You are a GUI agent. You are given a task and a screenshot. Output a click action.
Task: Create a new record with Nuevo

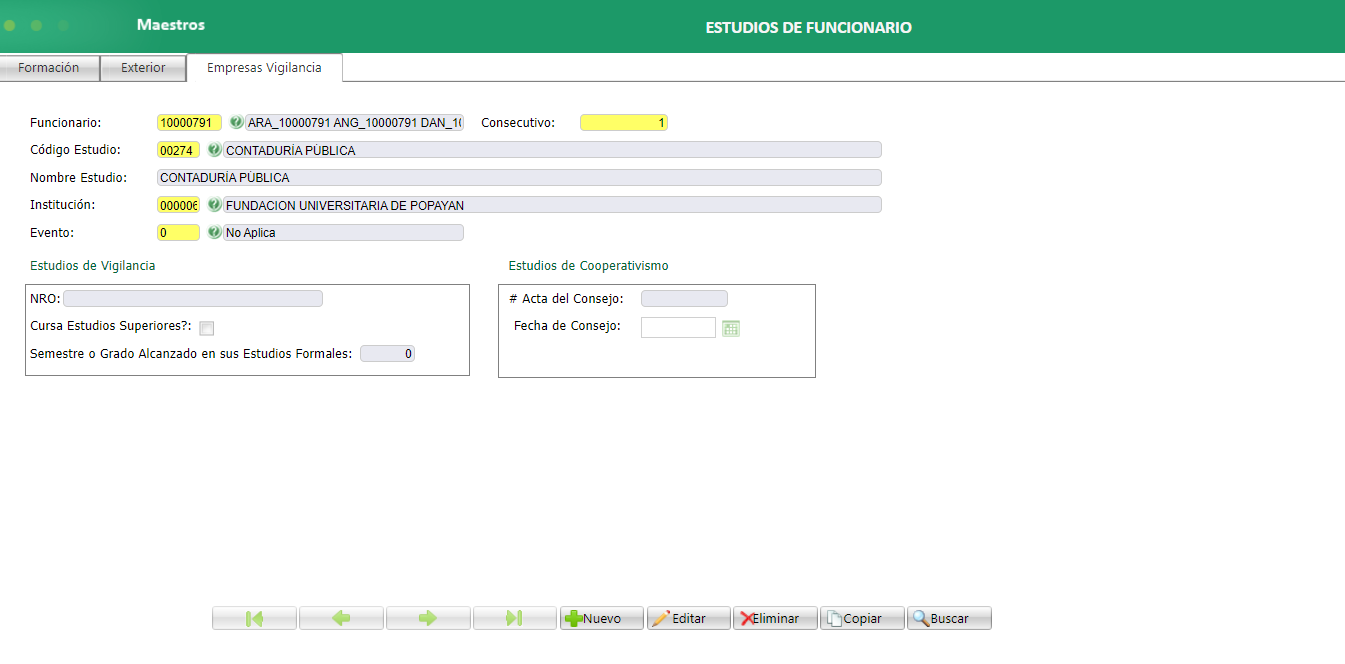point(602,618)
